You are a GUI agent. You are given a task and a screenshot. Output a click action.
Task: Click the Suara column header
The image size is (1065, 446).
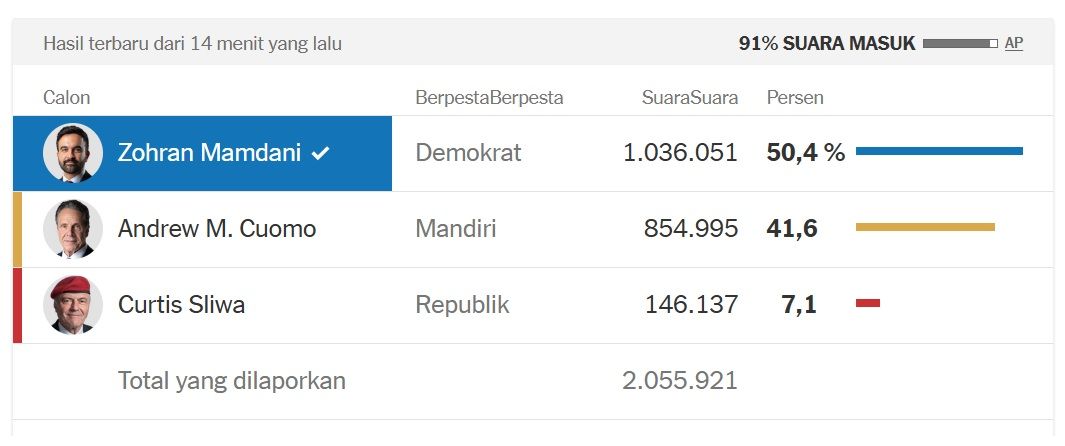pyautogui.click(x=689, y=97)
